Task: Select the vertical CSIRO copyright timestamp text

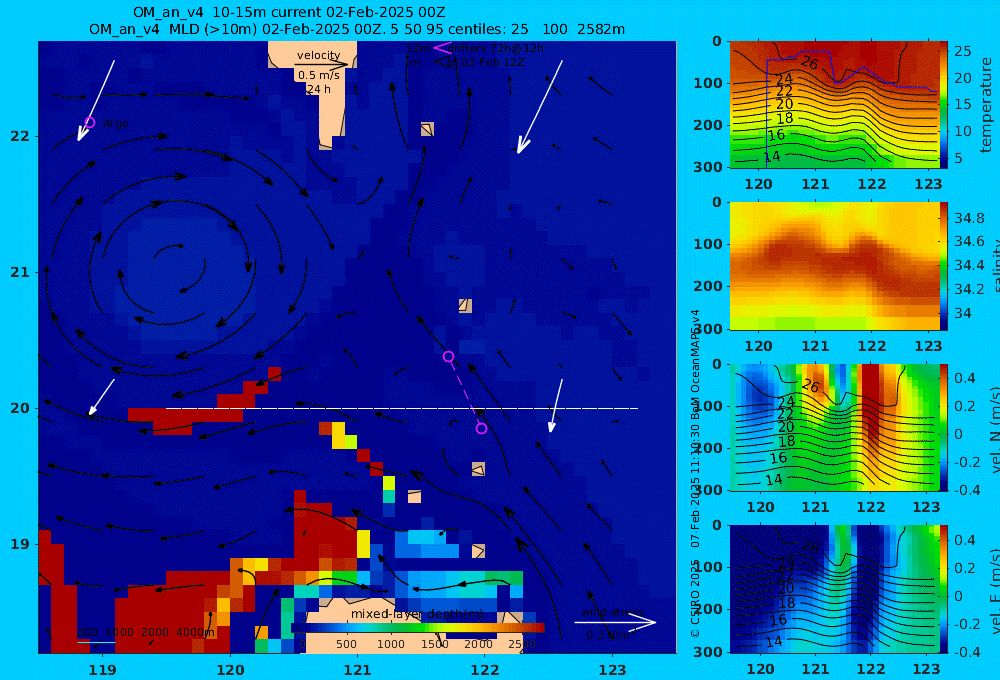Action: tap(695, 473)
